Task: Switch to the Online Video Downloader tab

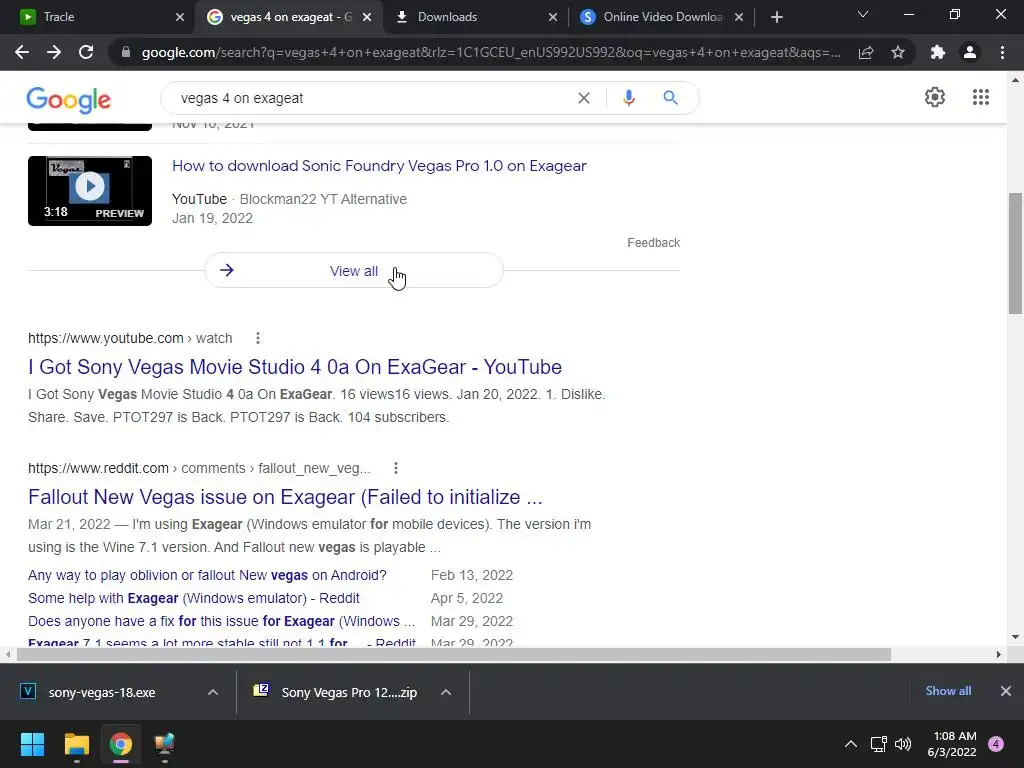Action: tap(660, 17)
